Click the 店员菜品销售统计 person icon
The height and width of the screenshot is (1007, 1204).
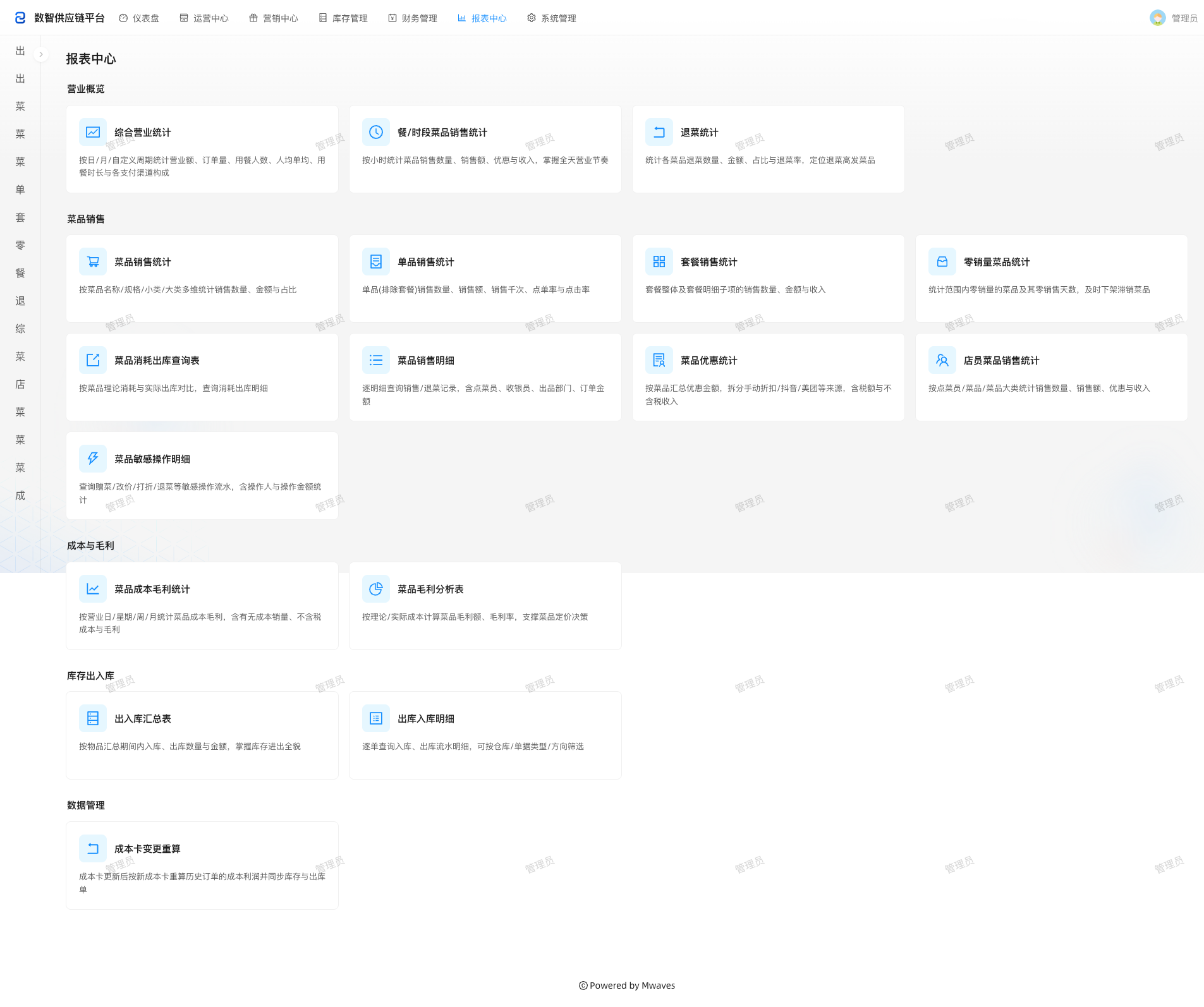(942, 360)
